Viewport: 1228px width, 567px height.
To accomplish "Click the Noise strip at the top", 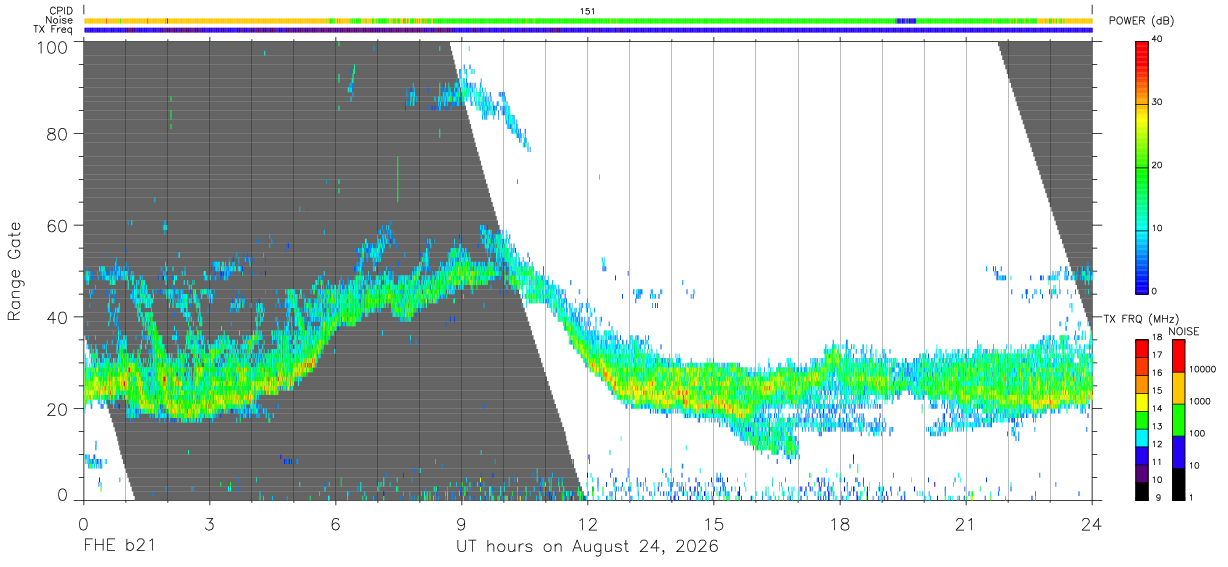I will point(587,20).
